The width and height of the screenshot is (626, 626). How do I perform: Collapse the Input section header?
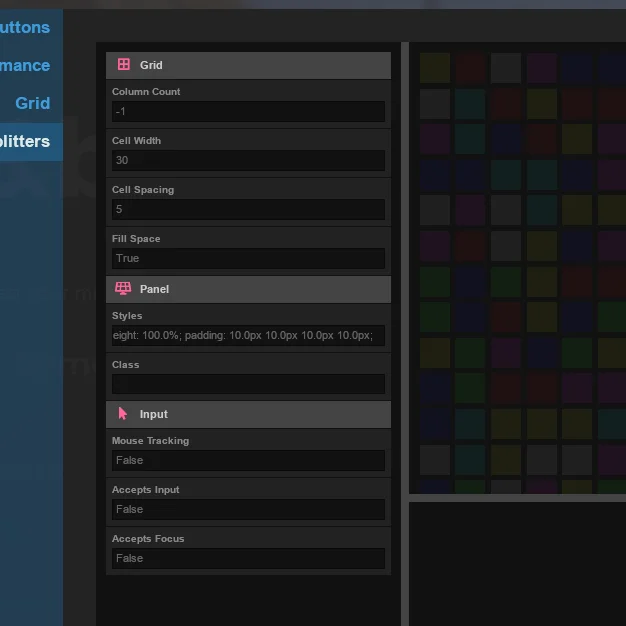[x=248, y=414]
